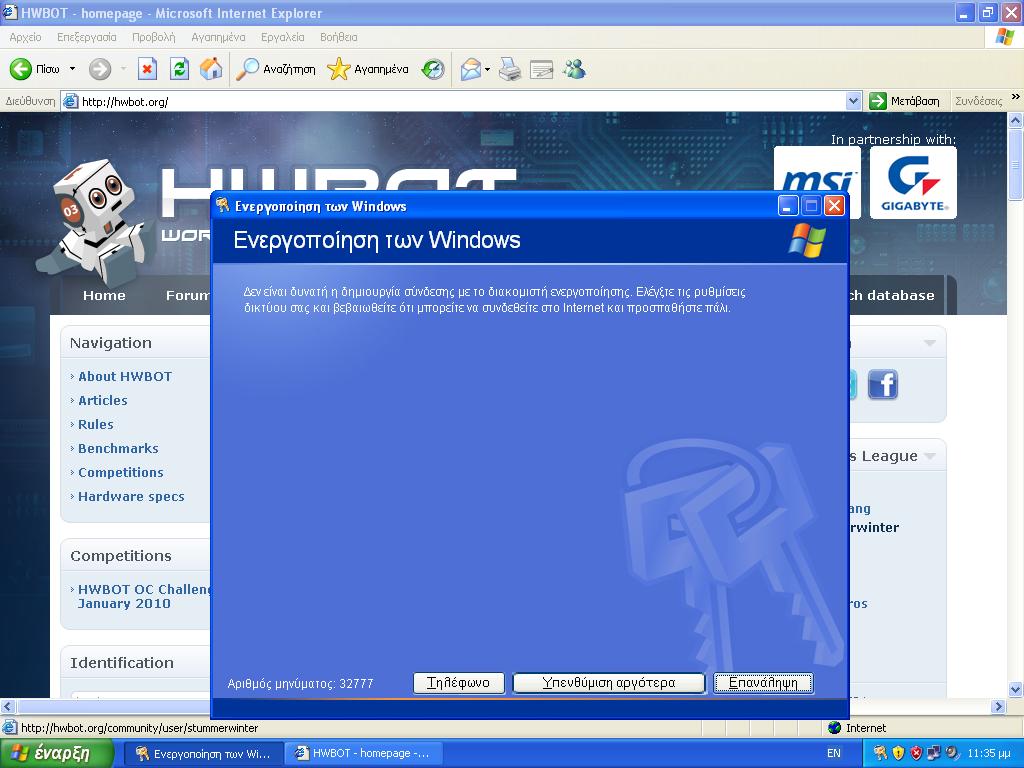Click the GIGABYTE partner logo
Viewport: 1024px width, 768px height.
[914, 182]
